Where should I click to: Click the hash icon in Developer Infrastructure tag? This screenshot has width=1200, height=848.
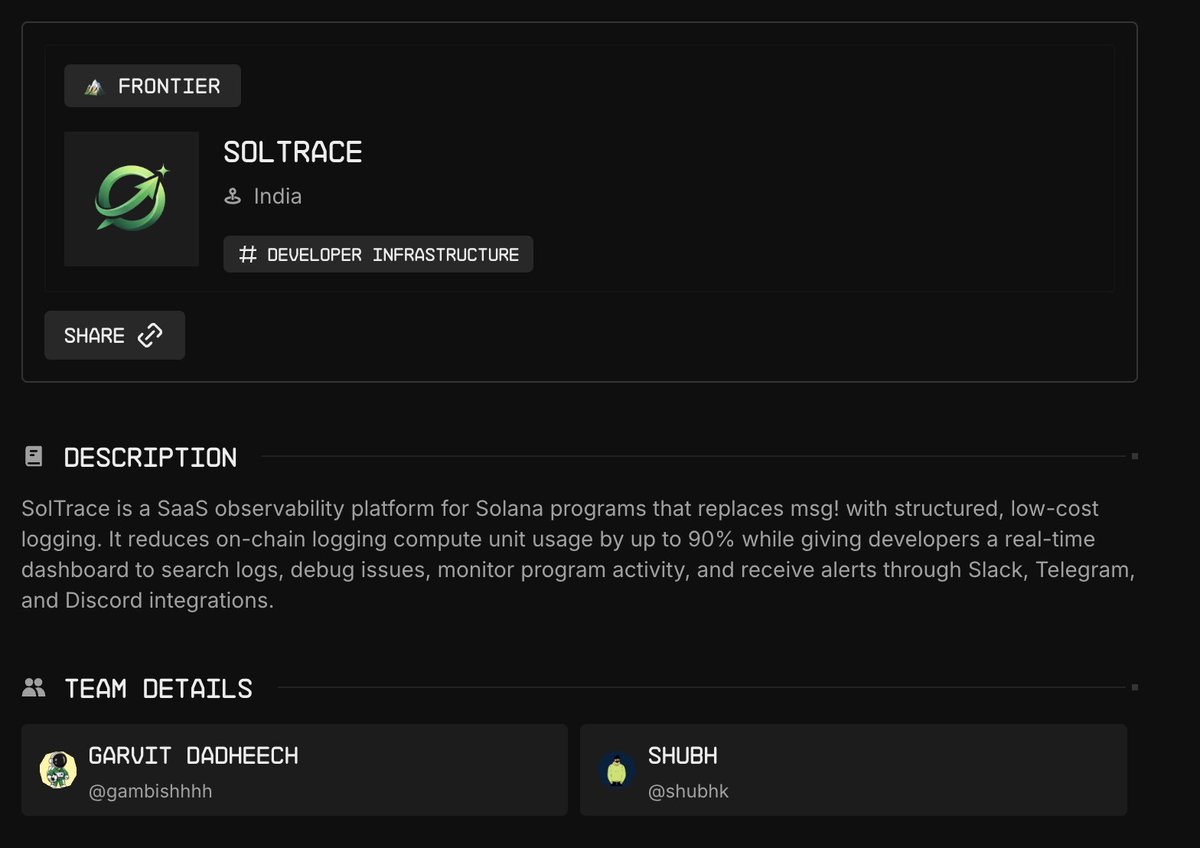[x=248, y=255]
